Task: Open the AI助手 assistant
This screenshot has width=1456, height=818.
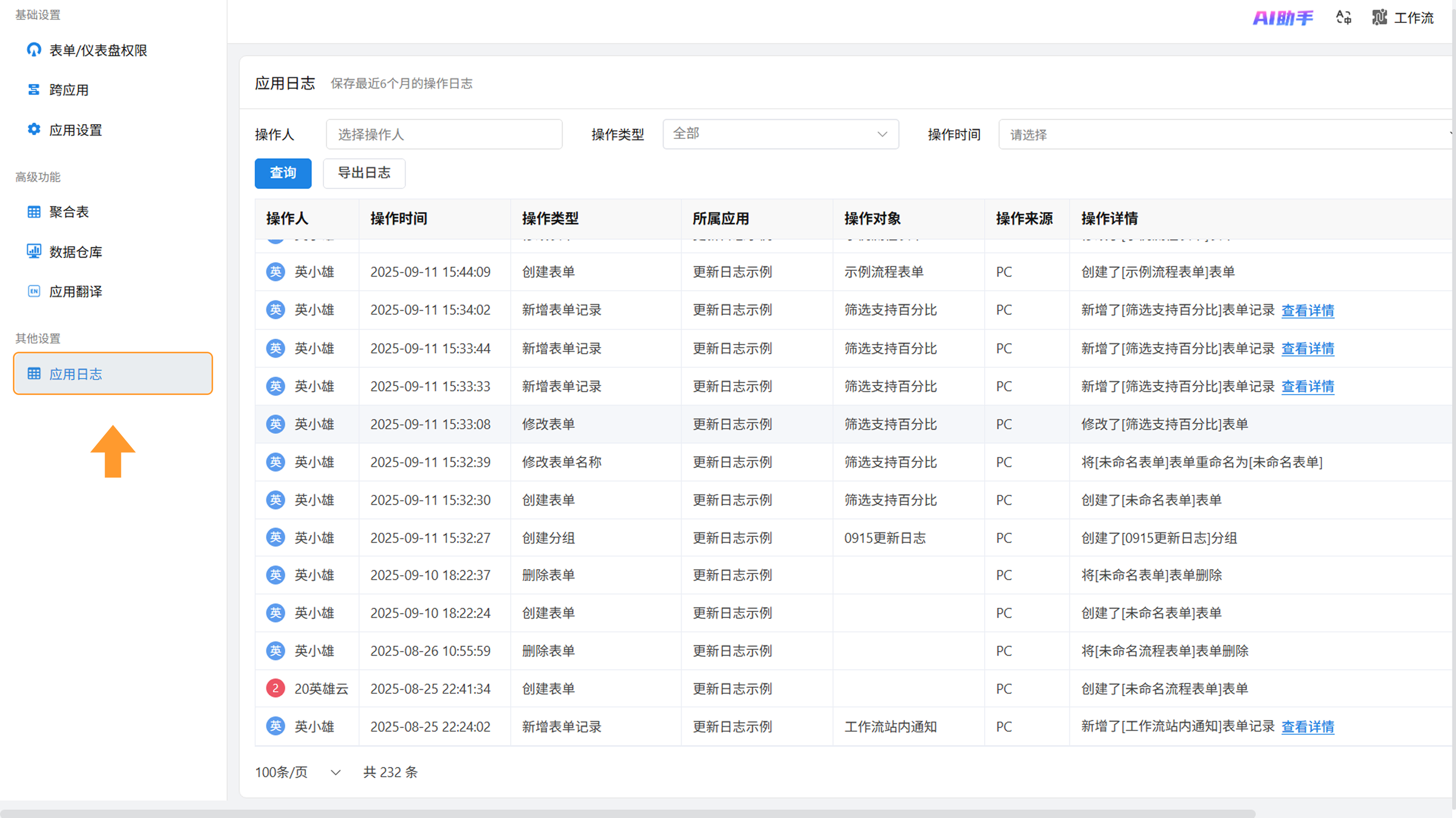Action: tap(1283, 18)
